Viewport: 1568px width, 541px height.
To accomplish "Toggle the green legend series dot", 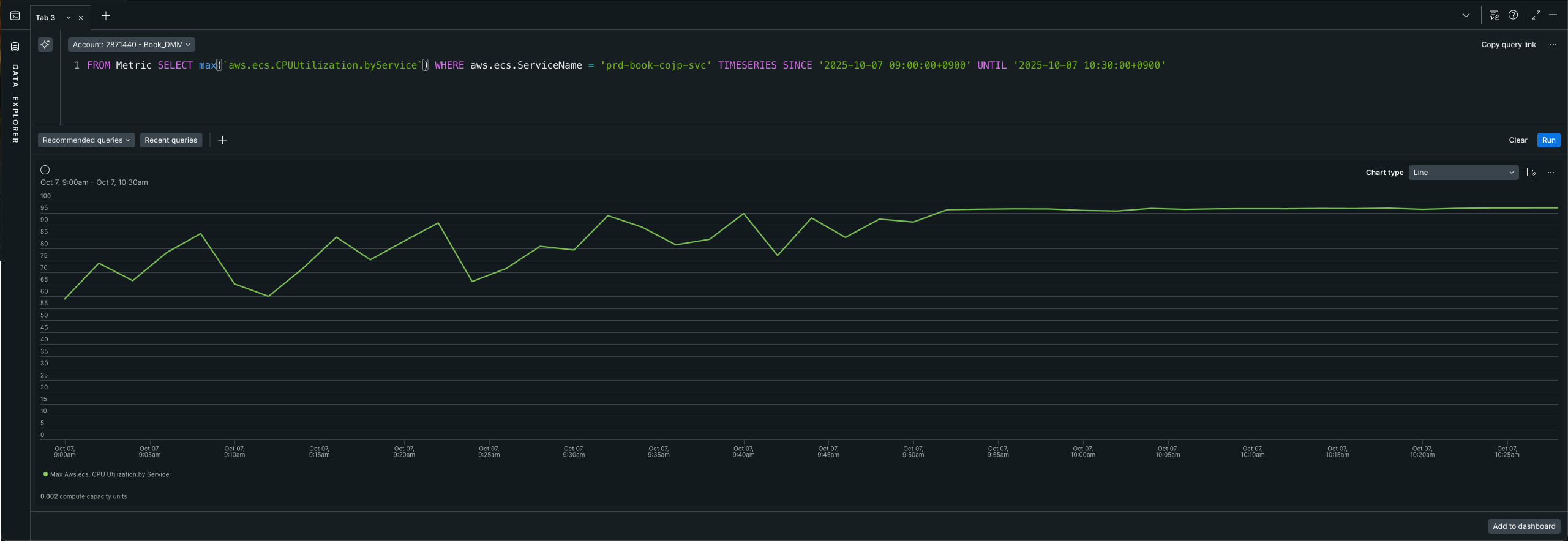I will [45, 474].
